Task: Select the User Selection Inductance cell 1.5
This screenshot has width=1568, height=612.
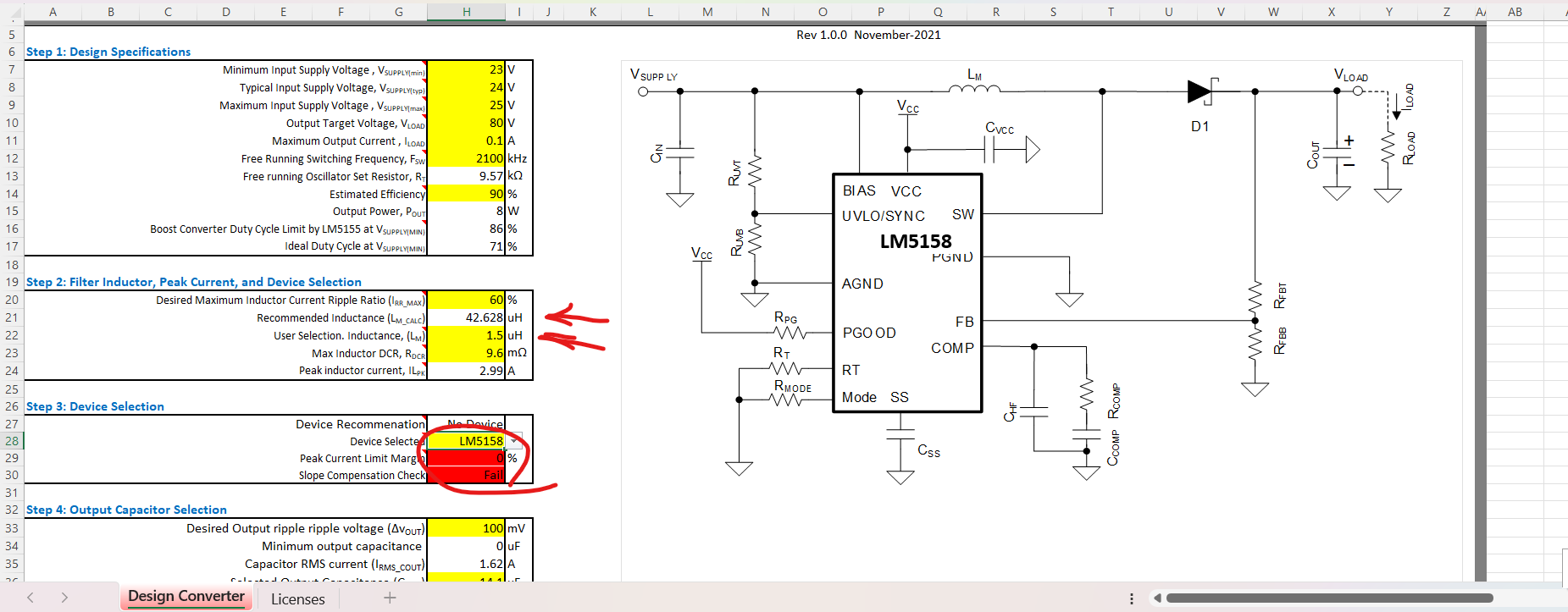Action: click(x=466, y=335)
